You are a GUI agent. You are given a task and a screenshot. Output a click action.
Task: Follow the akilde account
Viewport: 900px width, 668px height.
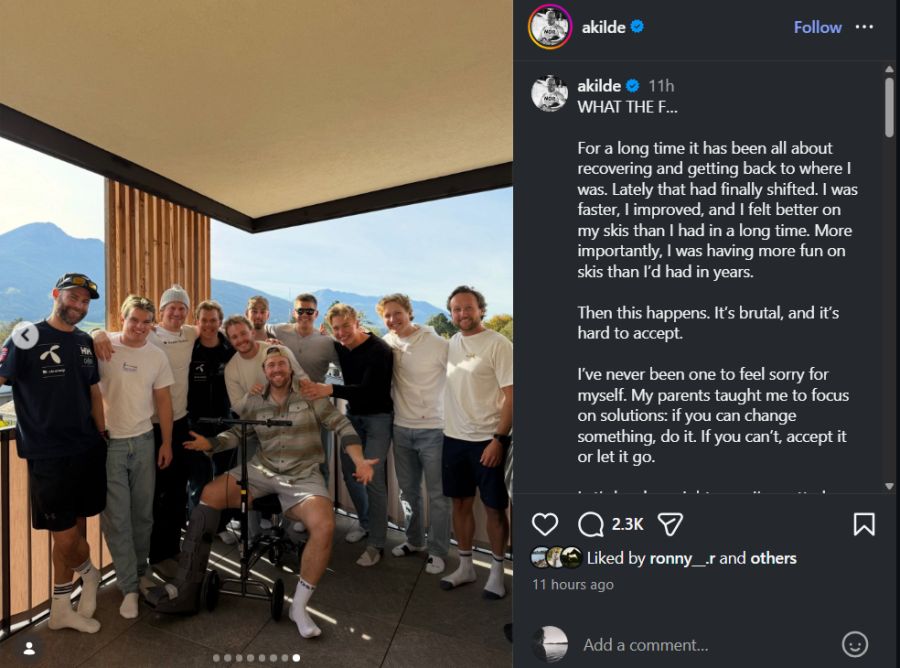(817, 27)
